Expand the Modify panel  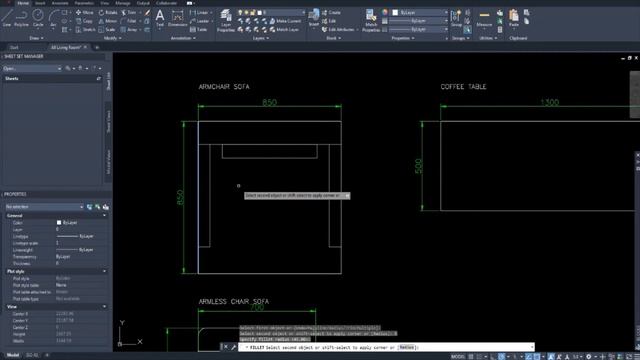pos(113,38)
